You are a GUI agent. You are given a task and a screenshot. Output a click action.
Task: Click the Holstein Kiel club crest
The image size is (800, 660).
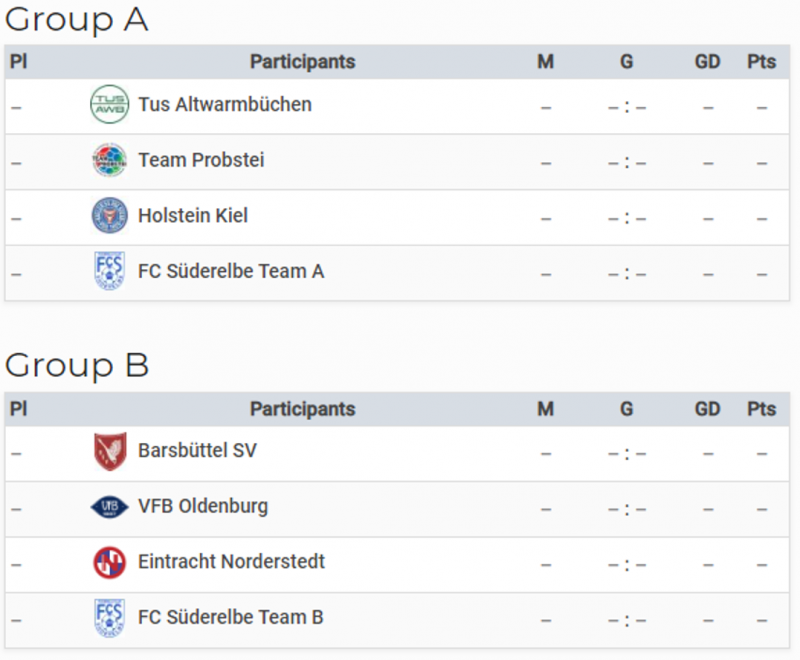pyautogui.click(x=109, y=215)
